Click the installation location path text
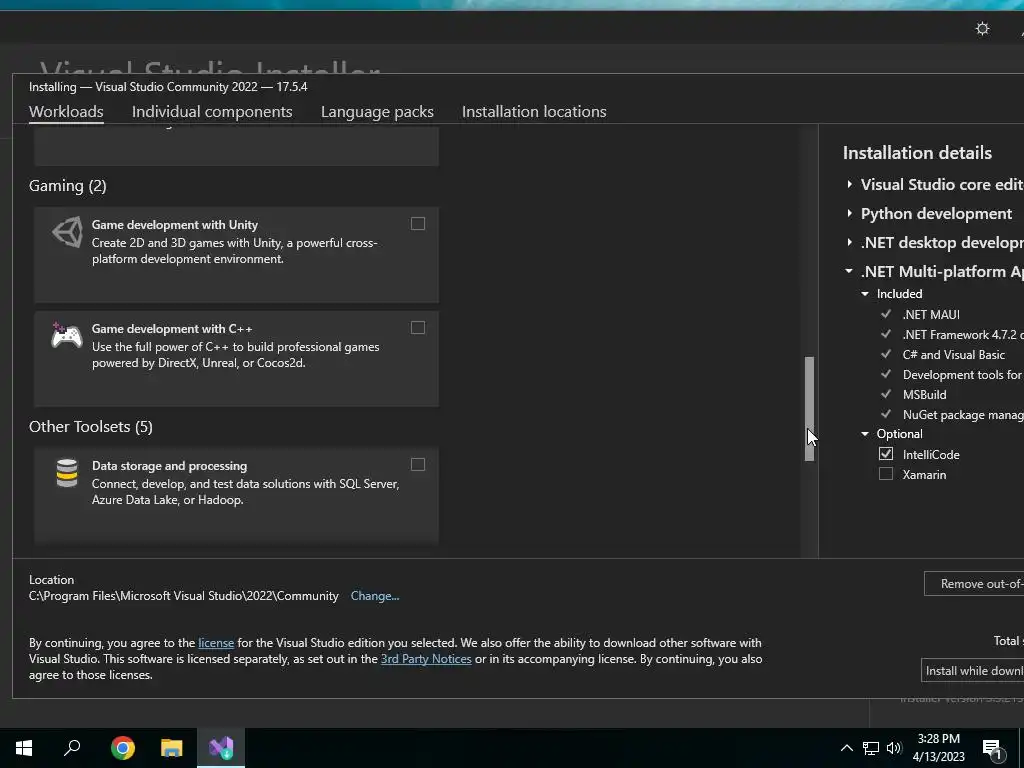Image resolution: width=1024 pixels, height=768 pixels. (184, 596)
